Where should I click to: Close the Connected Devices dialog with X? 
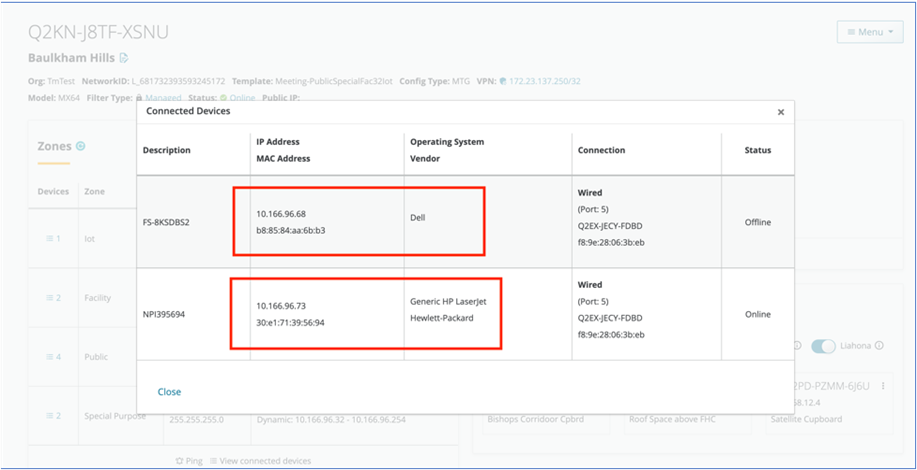(781, 112)
